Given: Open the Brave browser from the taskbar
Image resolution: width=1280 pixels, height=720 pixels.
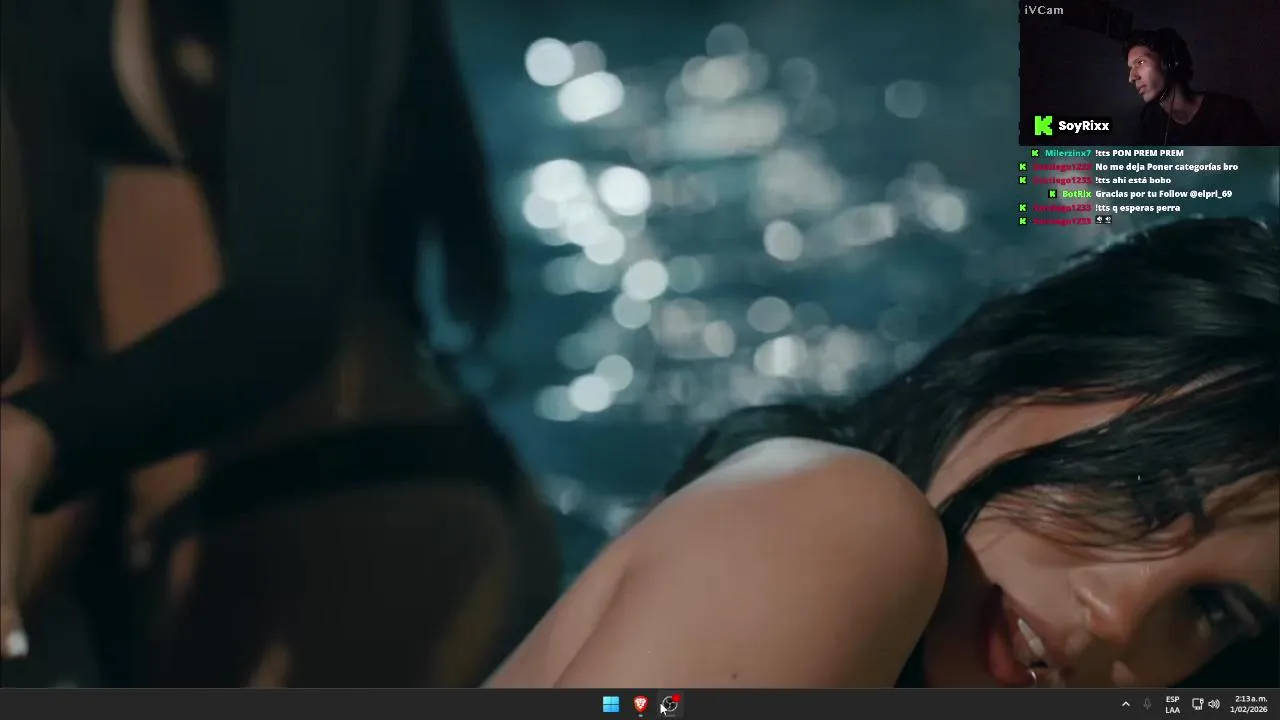Looking at the screenshot, I should click(641, 704).
